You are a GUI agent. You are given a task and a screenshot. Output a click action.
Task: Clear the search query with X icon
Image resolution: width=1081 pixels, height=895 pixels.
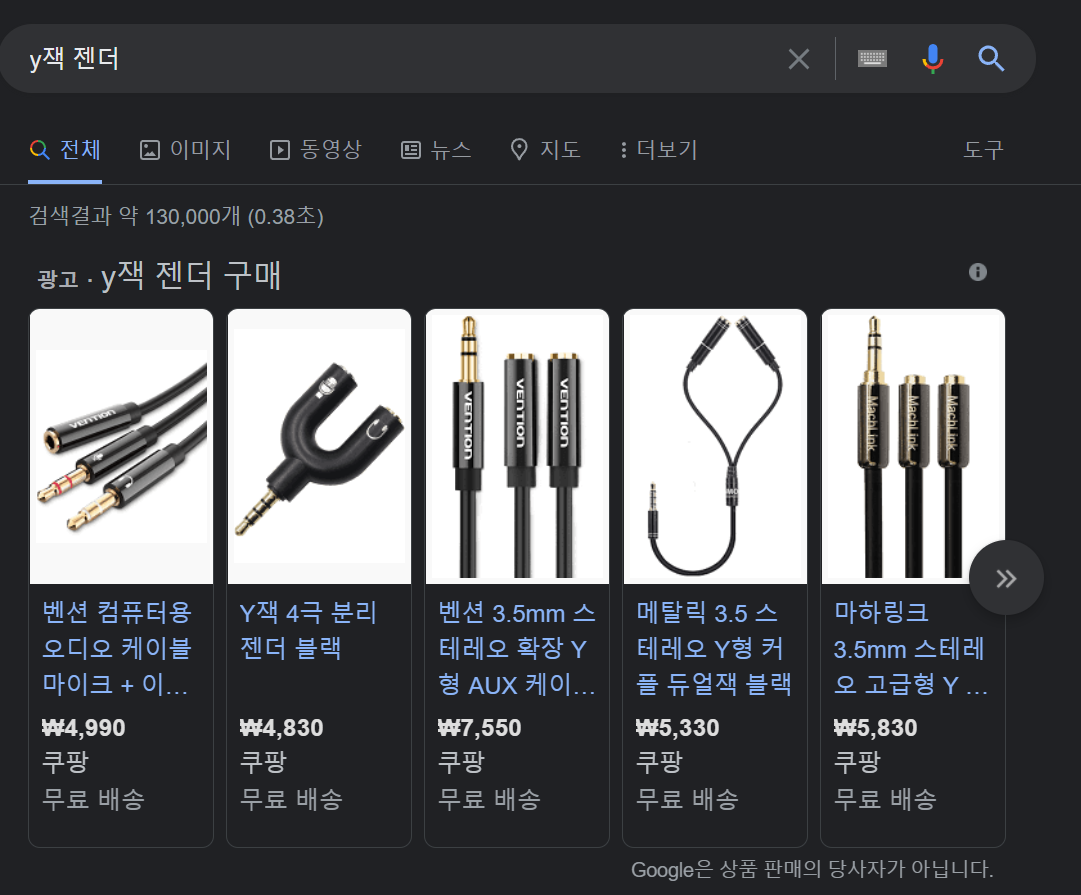798,59
